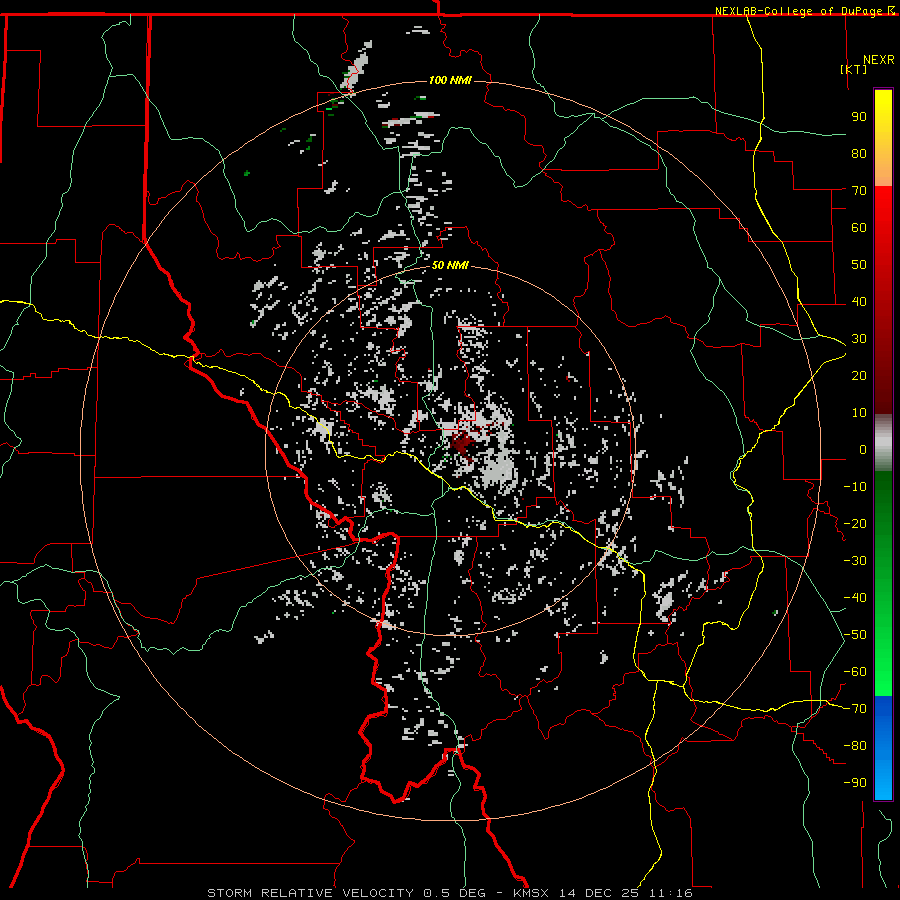Click the -60 scale tick label

click(855, 672)
